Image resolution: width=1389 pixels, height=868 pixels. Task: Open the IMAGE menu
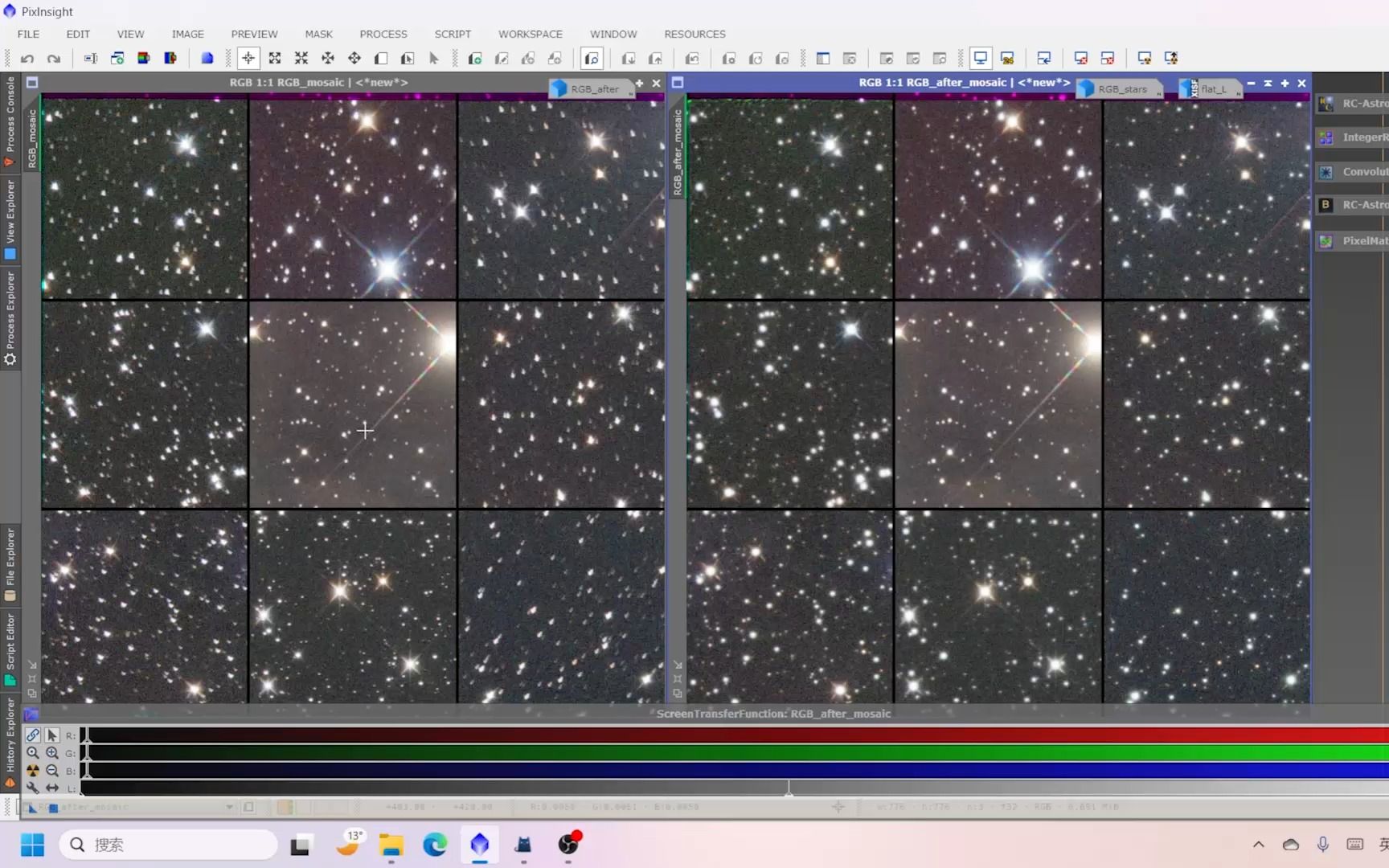187,34
